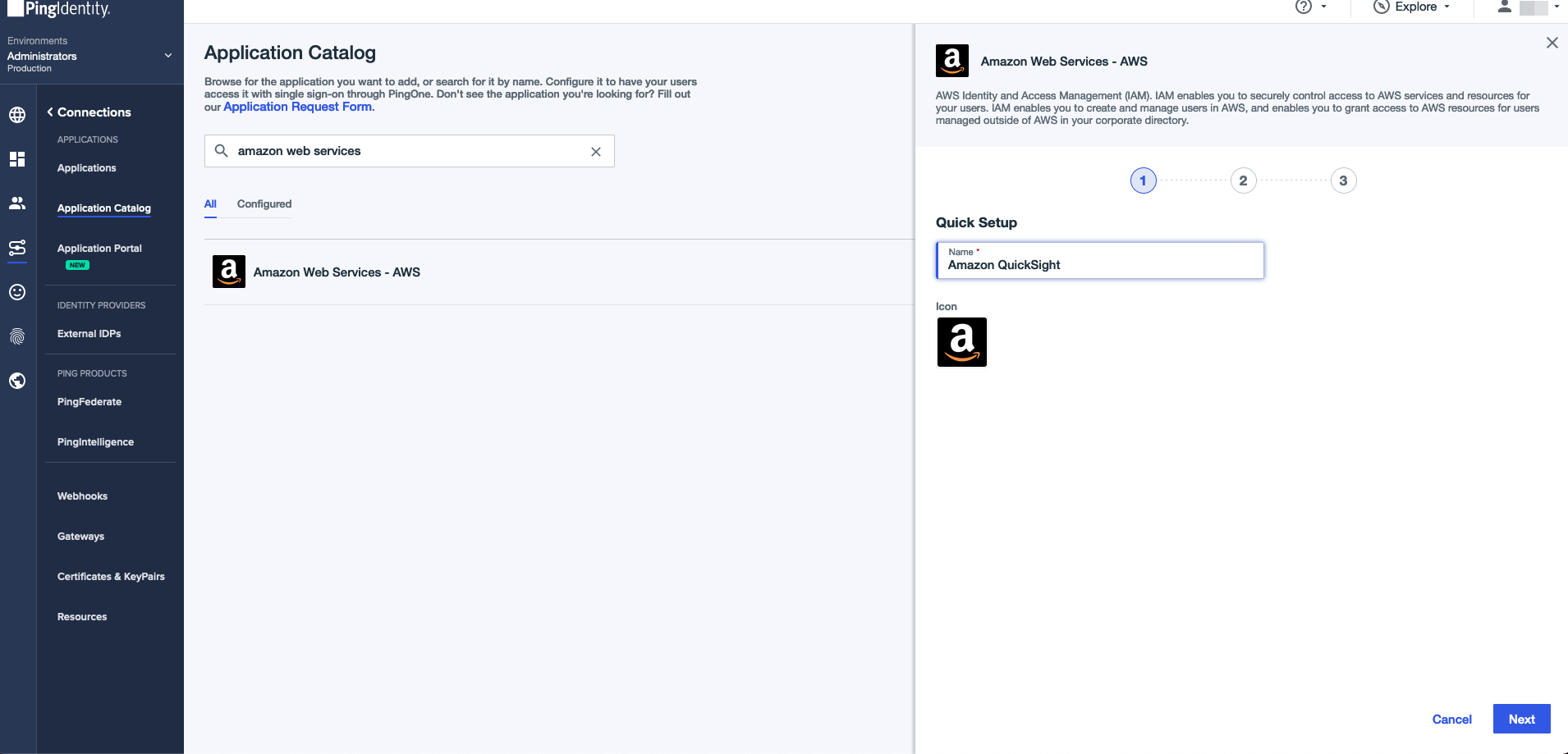Select the Amazon Web Services - AWS result
This screenshot has width=1568, height=754.
point(559,272)
